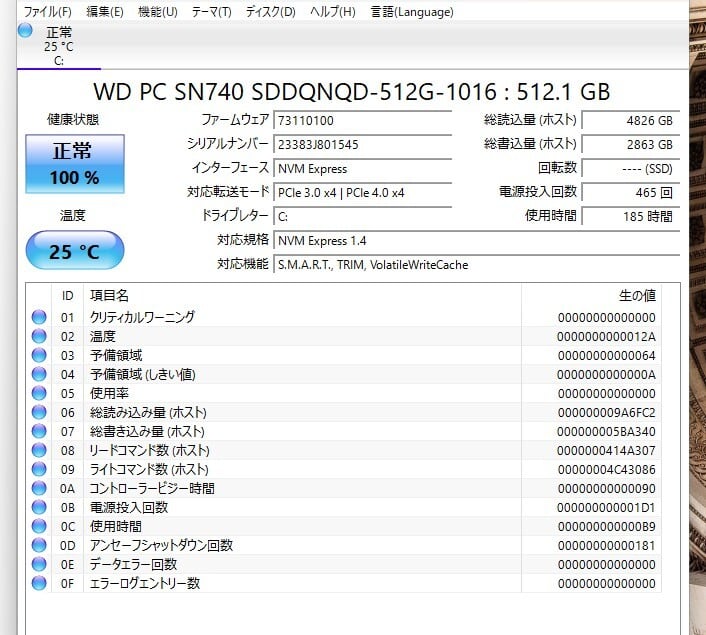Open the ディスク(D) menu
706x635 pixels.
click(x=270, y=12)
